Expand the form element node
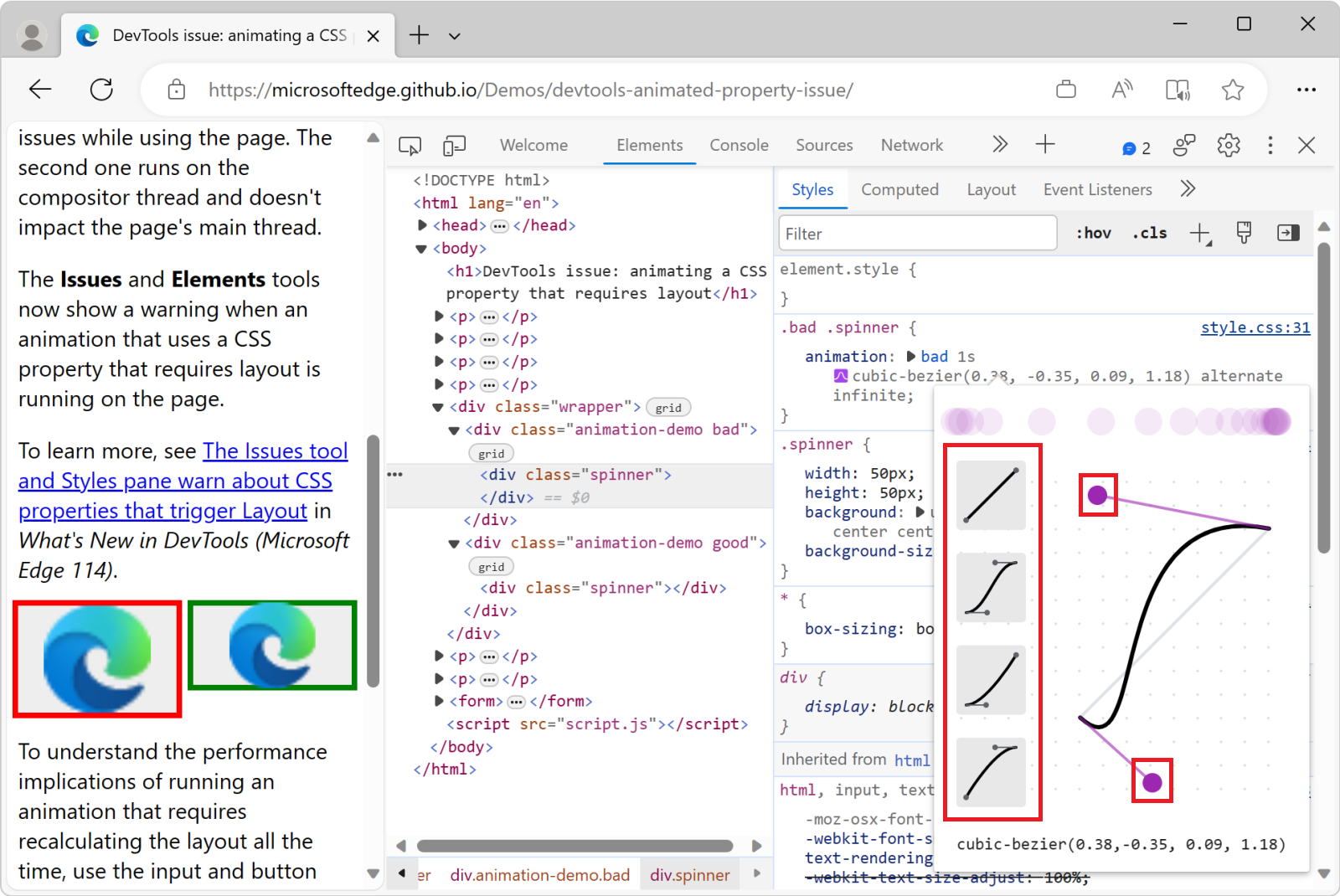The image size is (1340, 896). pos(439,701)
